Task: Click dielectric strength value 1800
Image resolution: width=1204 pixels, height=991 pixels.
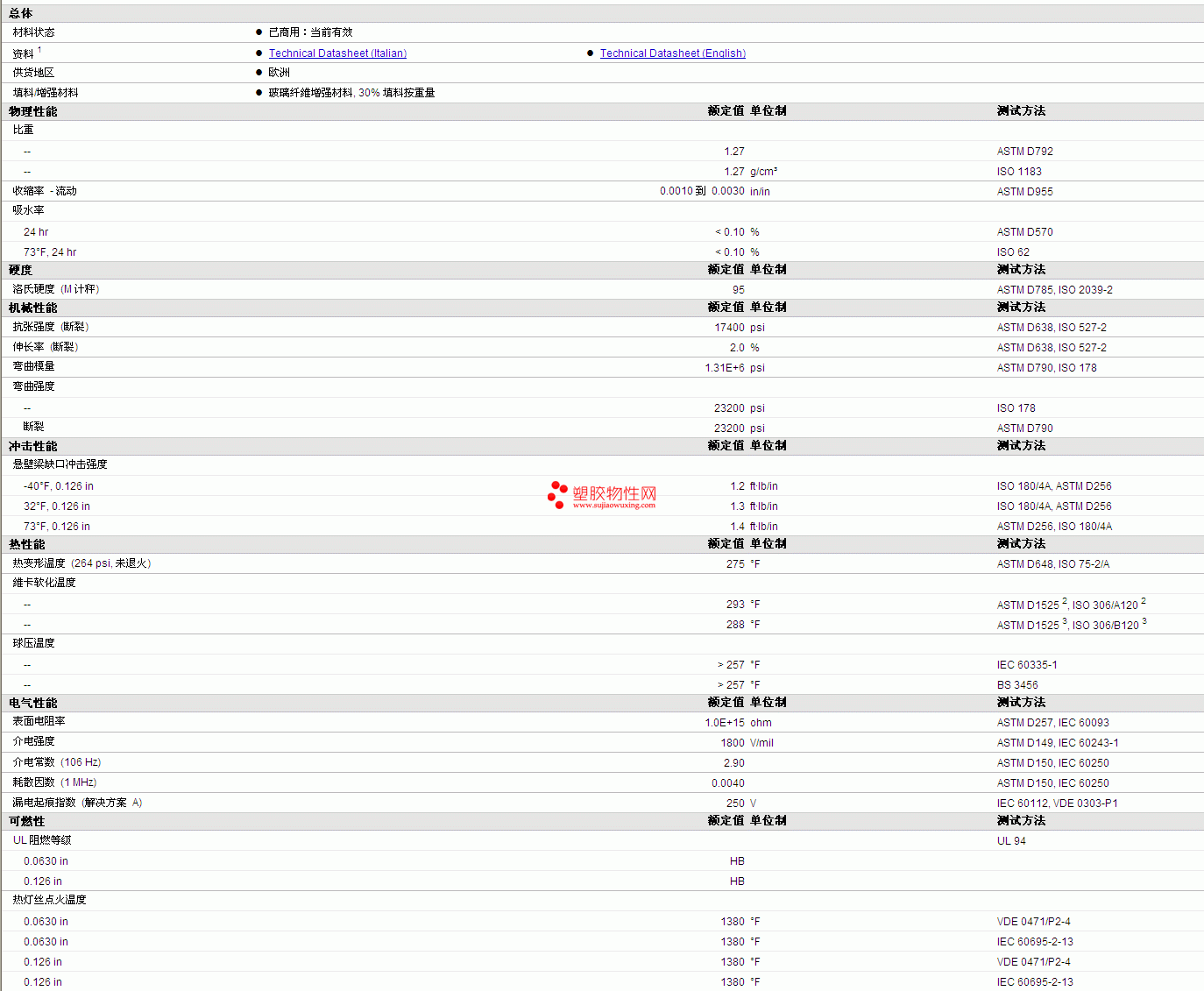Action: click(733, 743)
